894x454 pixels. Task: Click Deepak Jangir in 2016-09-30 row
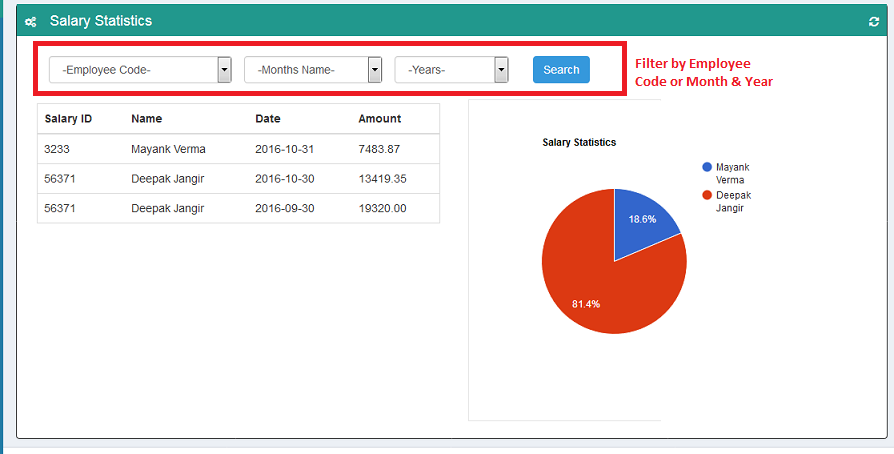(168, 208)
